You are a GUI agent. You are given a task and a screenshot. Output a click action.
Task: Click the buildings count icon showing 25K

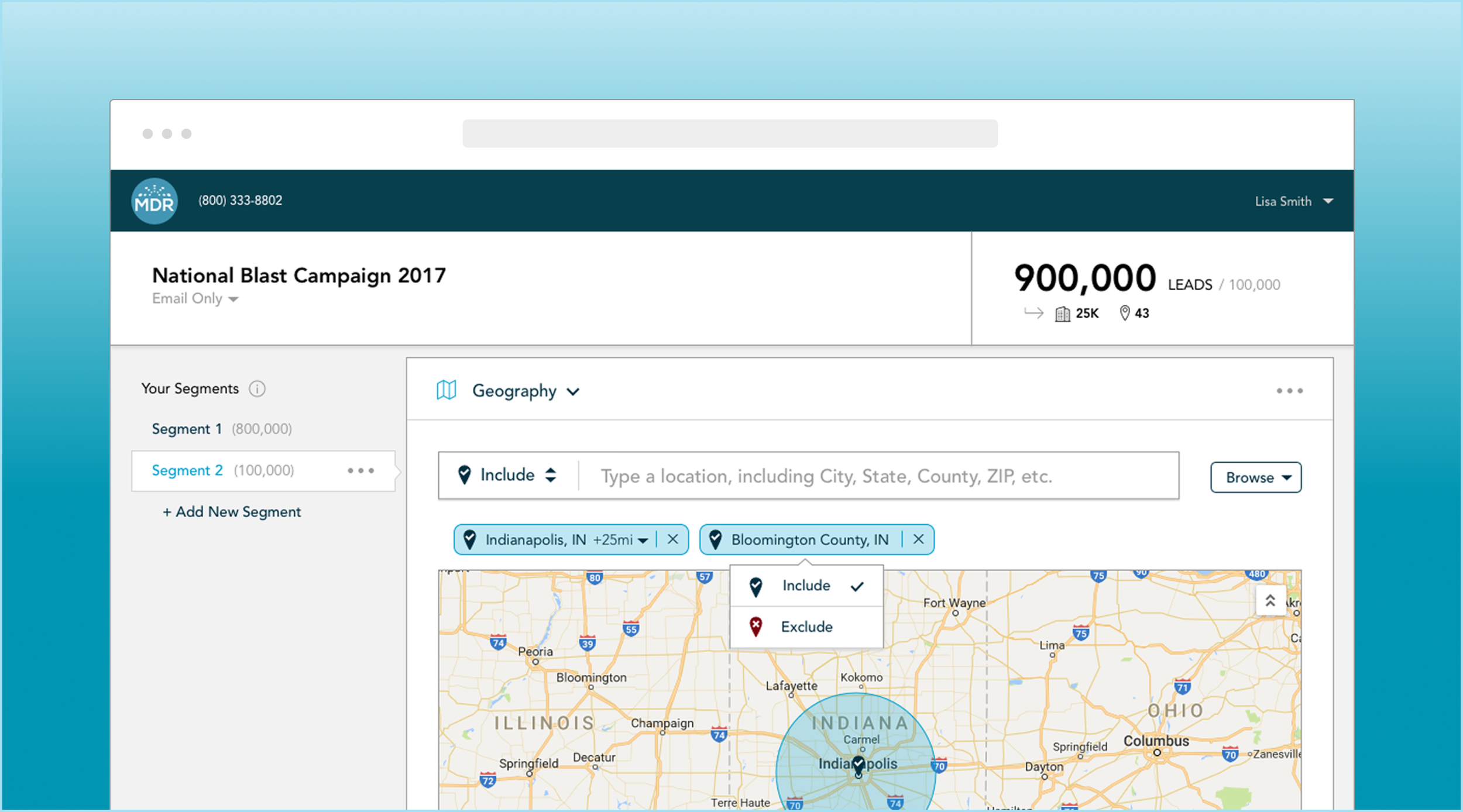click(x=1062, y=314)
